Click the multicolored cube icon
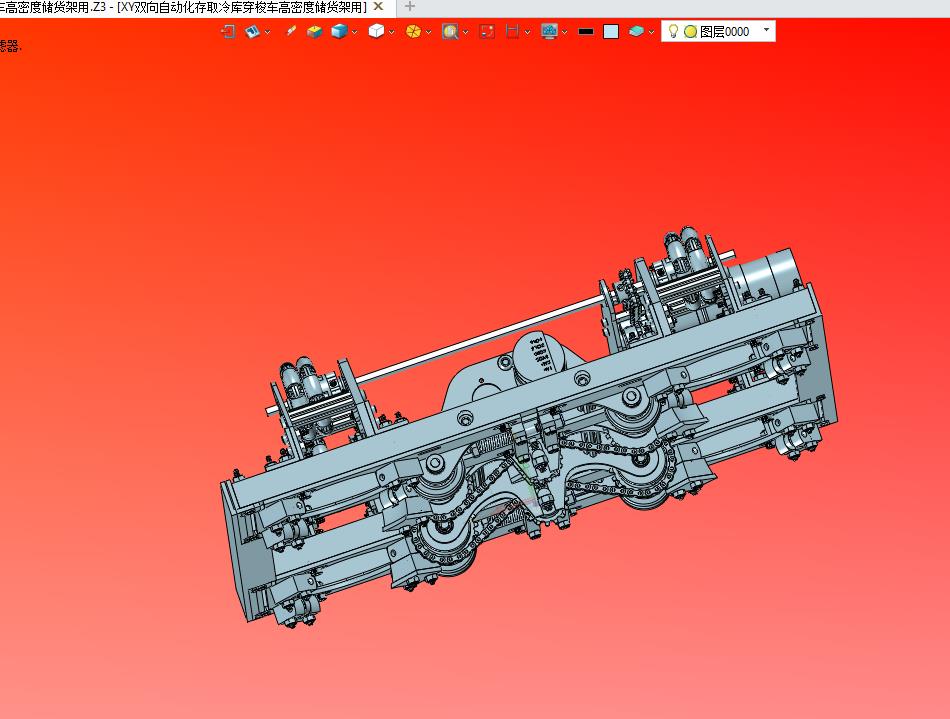 coord(314,31)
